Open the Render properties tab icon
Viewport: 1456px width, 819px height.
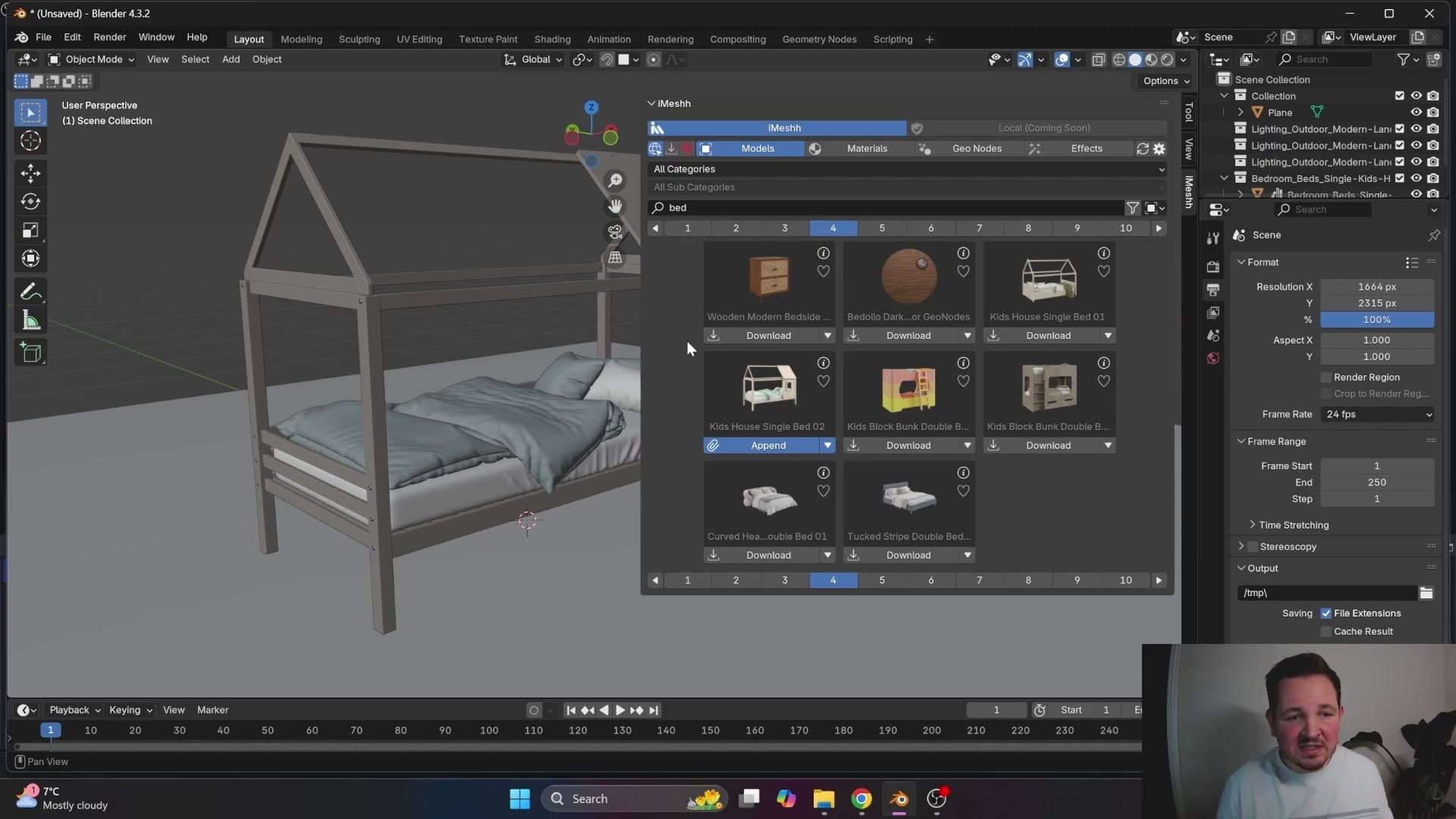(1213, 267)
